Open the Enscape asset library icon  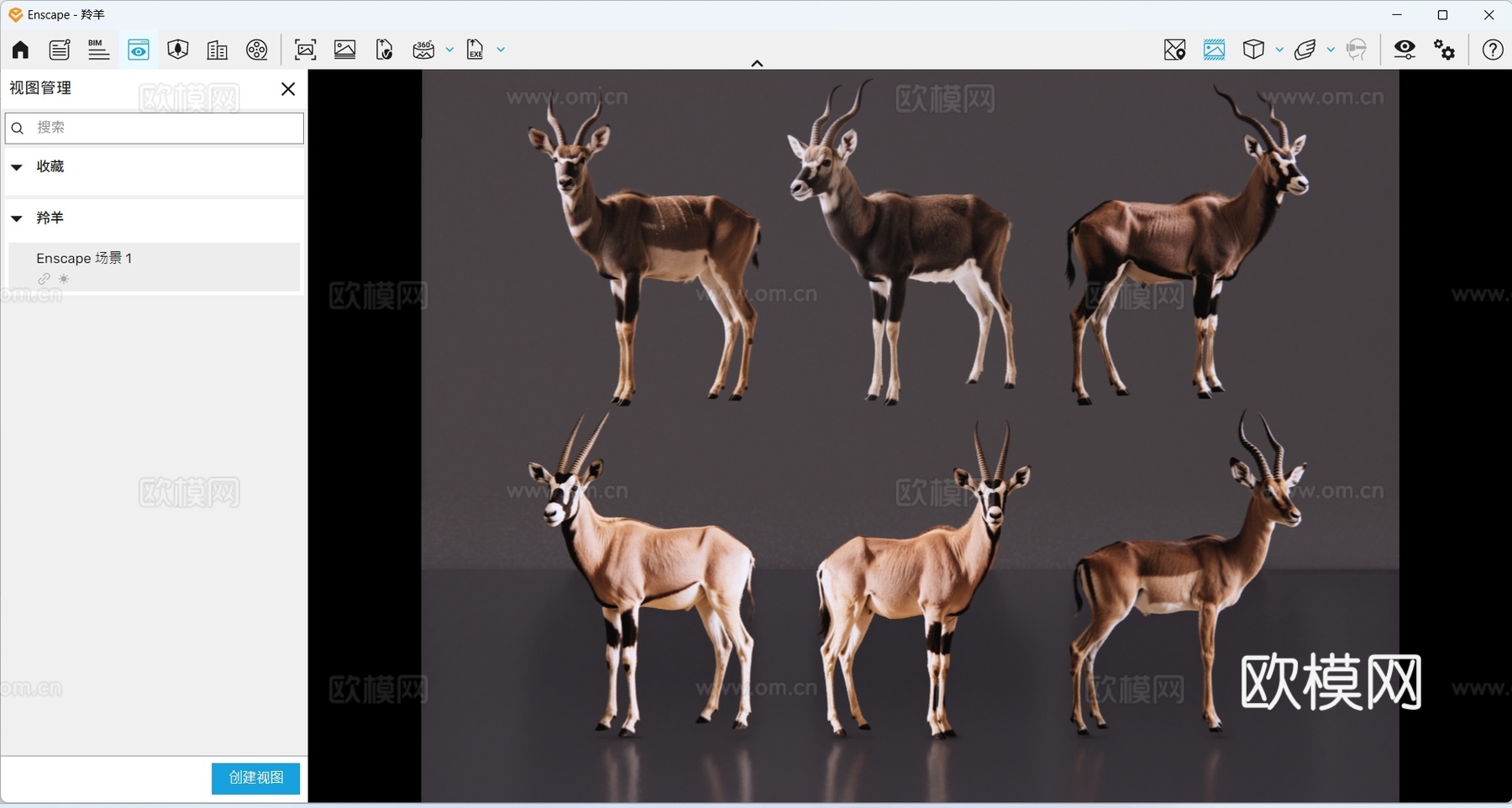[x=178, y=50]
